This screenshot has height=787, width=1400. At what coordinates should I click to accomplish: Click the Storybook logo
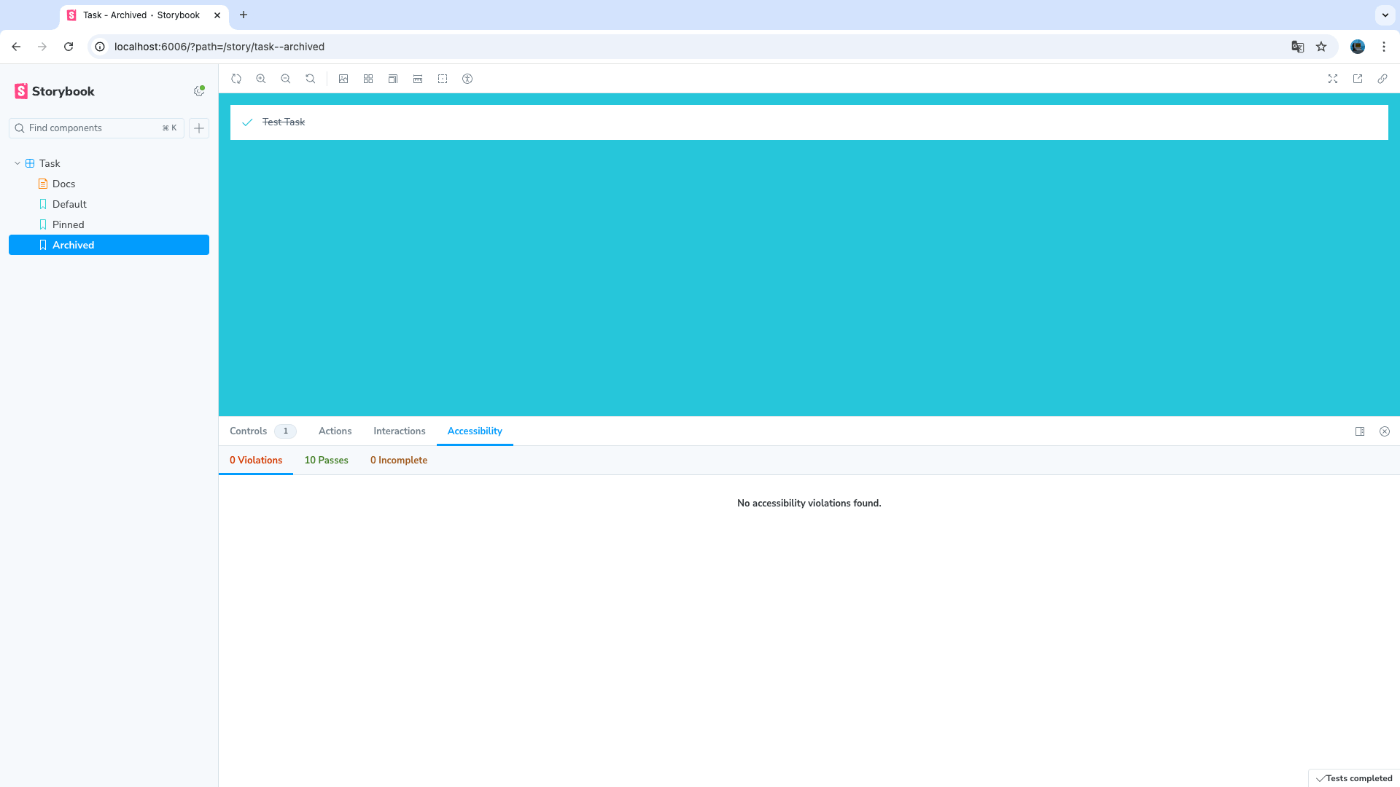coord(55,91)
